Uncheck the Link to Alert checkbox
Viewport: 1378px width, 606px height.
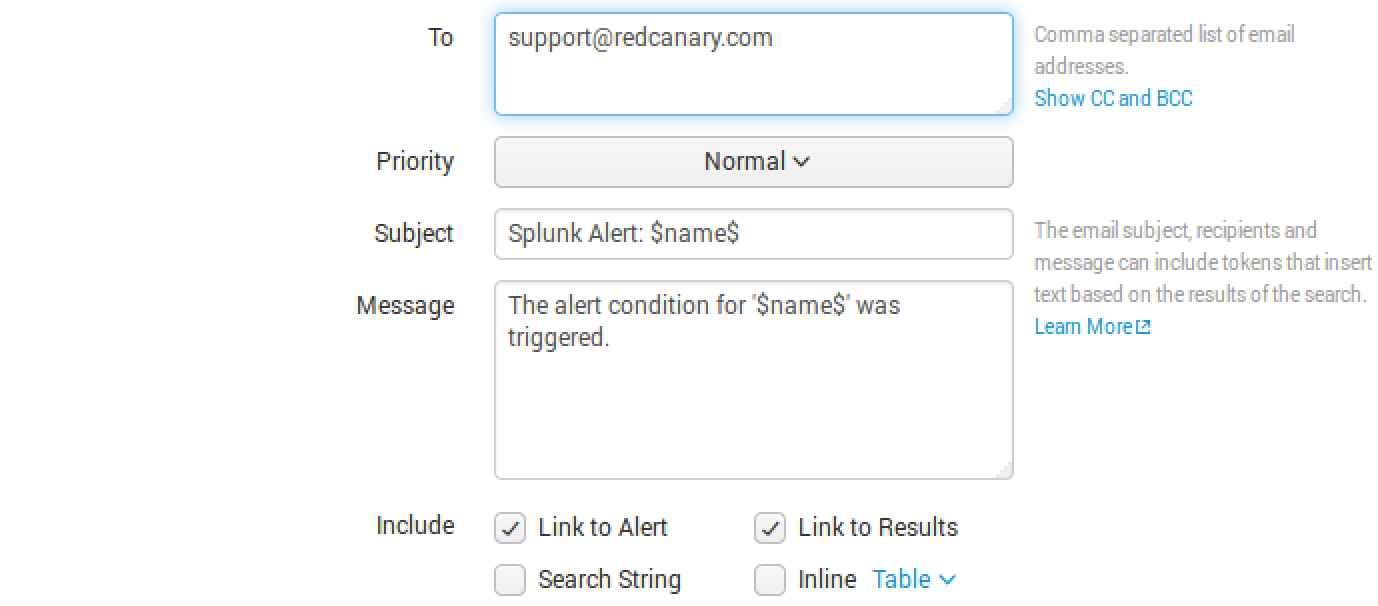click(510, 529)
